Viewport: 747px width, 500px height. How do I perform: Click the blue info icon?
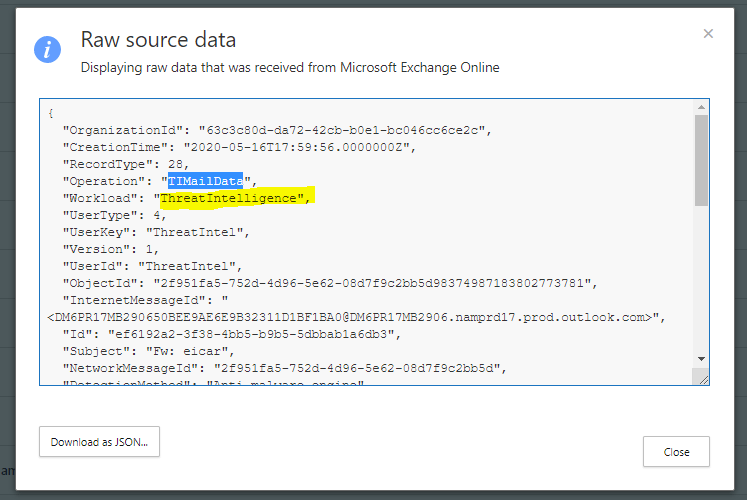pos(47,49)
